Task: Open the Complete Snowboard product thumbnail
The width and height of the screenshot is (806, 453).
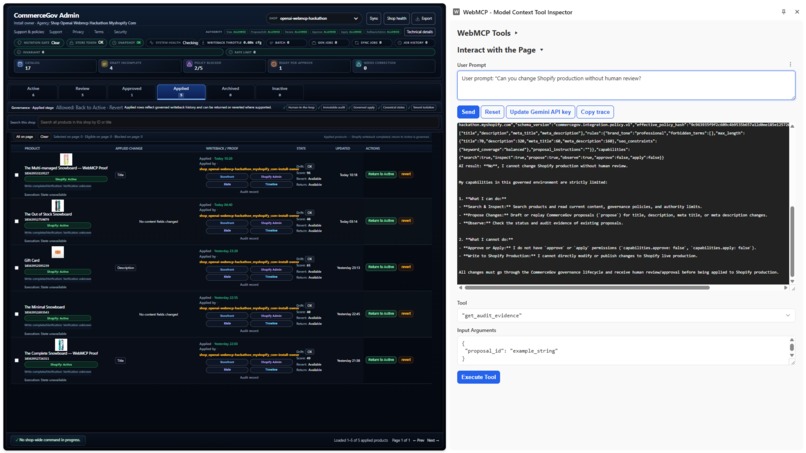Action: pos(61,345)
